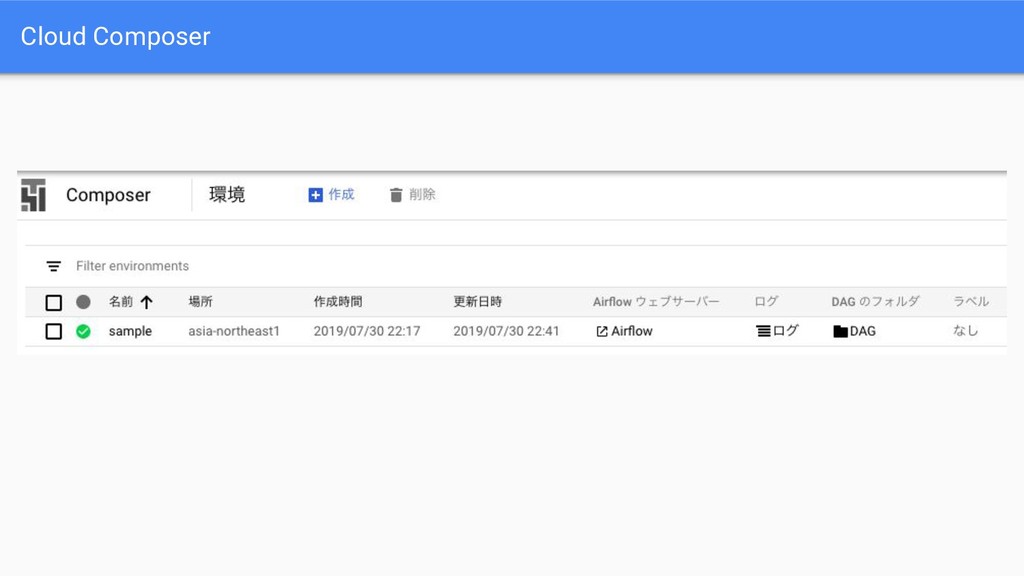Check the box for the sample environment
1024x576 pixels.
[54, 331]
